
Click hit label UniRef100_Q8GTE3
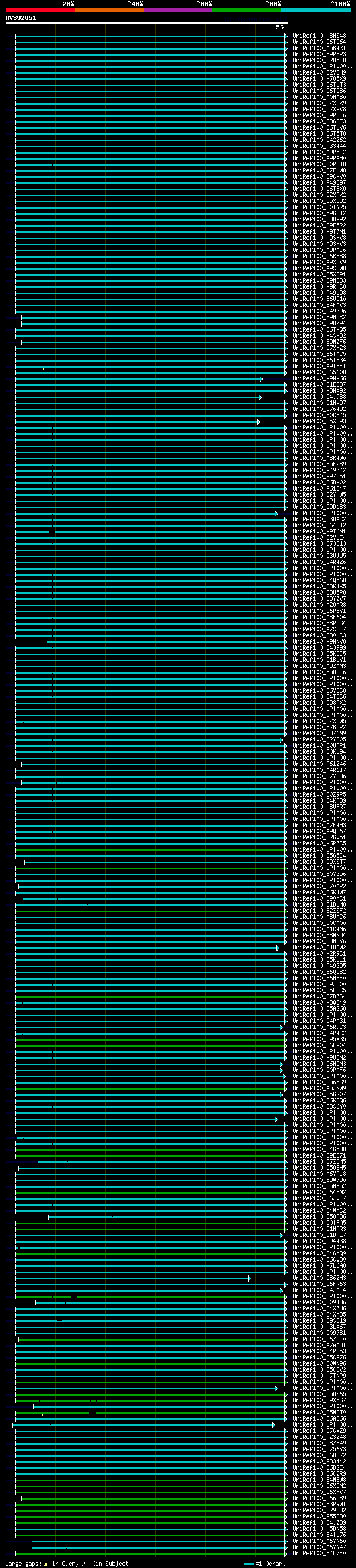coord(319,122)
